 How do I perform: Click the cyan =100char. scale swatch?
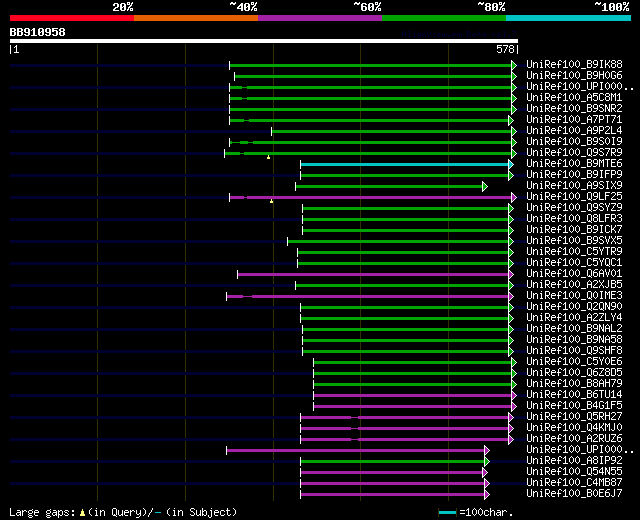pos(447,512)
